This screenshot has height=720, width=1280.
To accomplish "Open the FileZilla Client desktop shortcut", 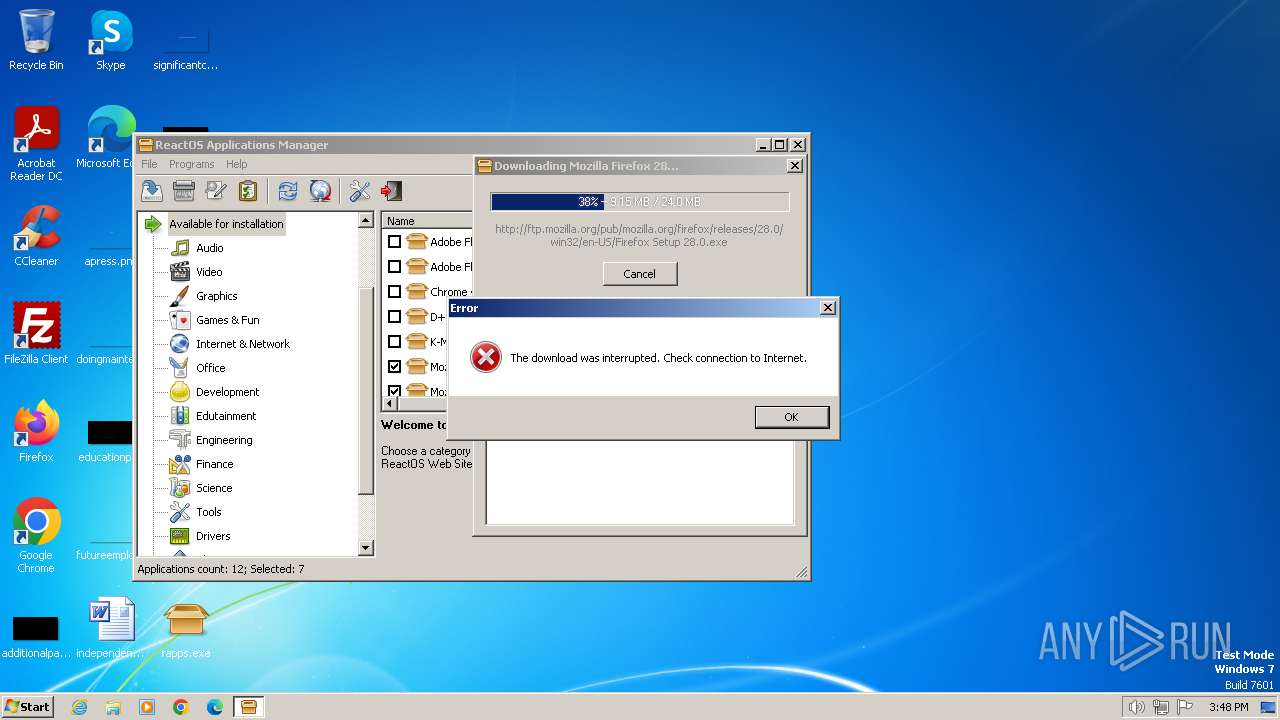I will click(36, 334).
